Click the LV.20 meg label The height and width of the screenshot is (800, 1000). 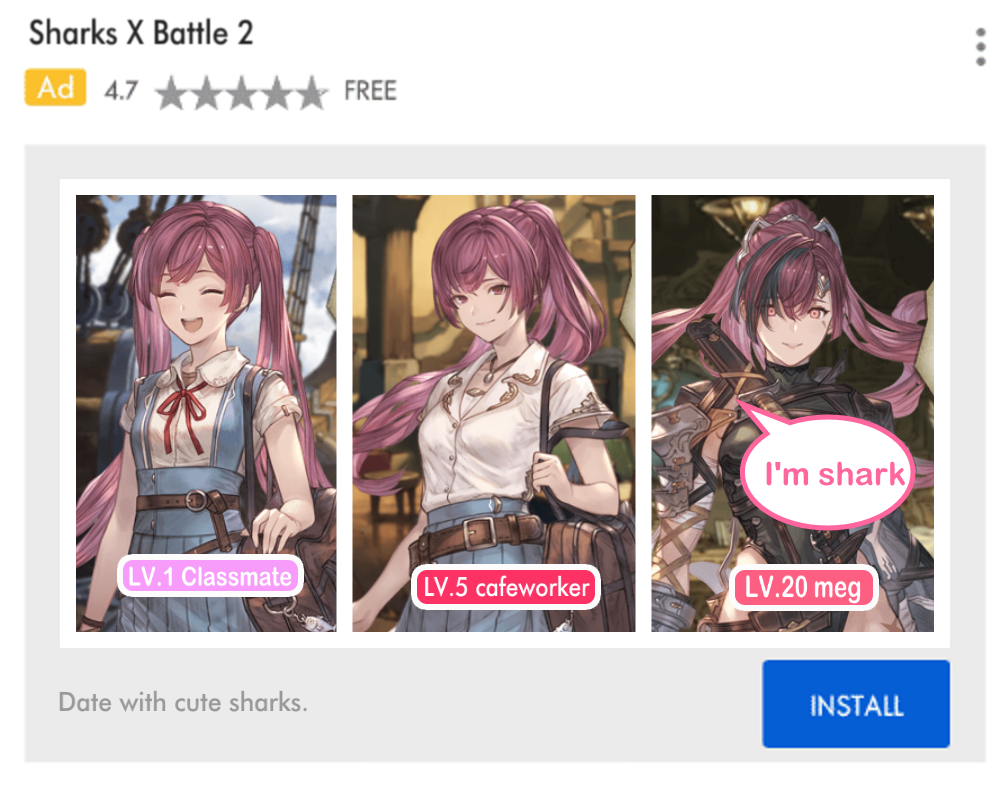(804, 588)
